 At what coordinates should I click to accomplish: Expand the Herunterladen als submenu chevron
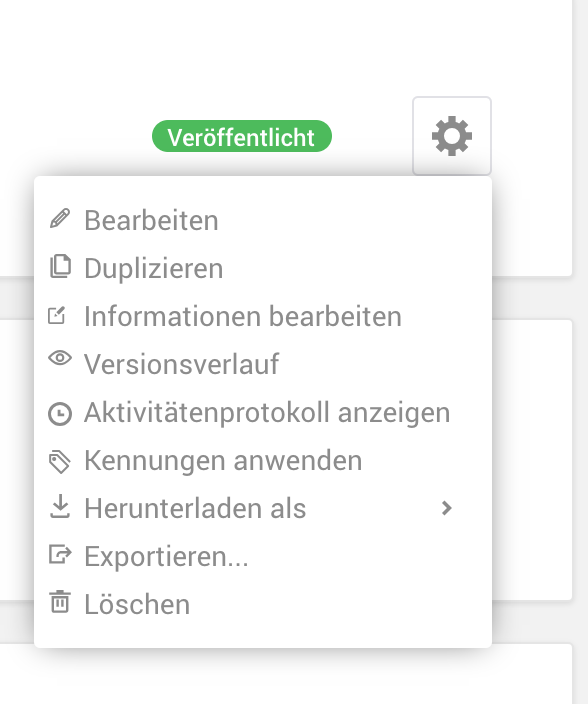(446, 508)
